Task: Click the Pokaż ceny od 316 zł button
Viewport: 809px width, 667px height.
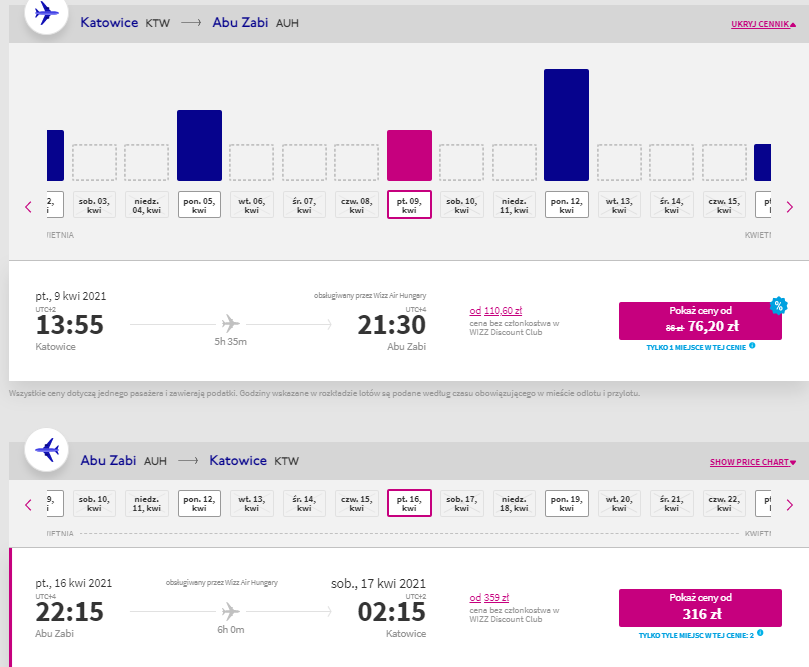Action: [700, 608]
